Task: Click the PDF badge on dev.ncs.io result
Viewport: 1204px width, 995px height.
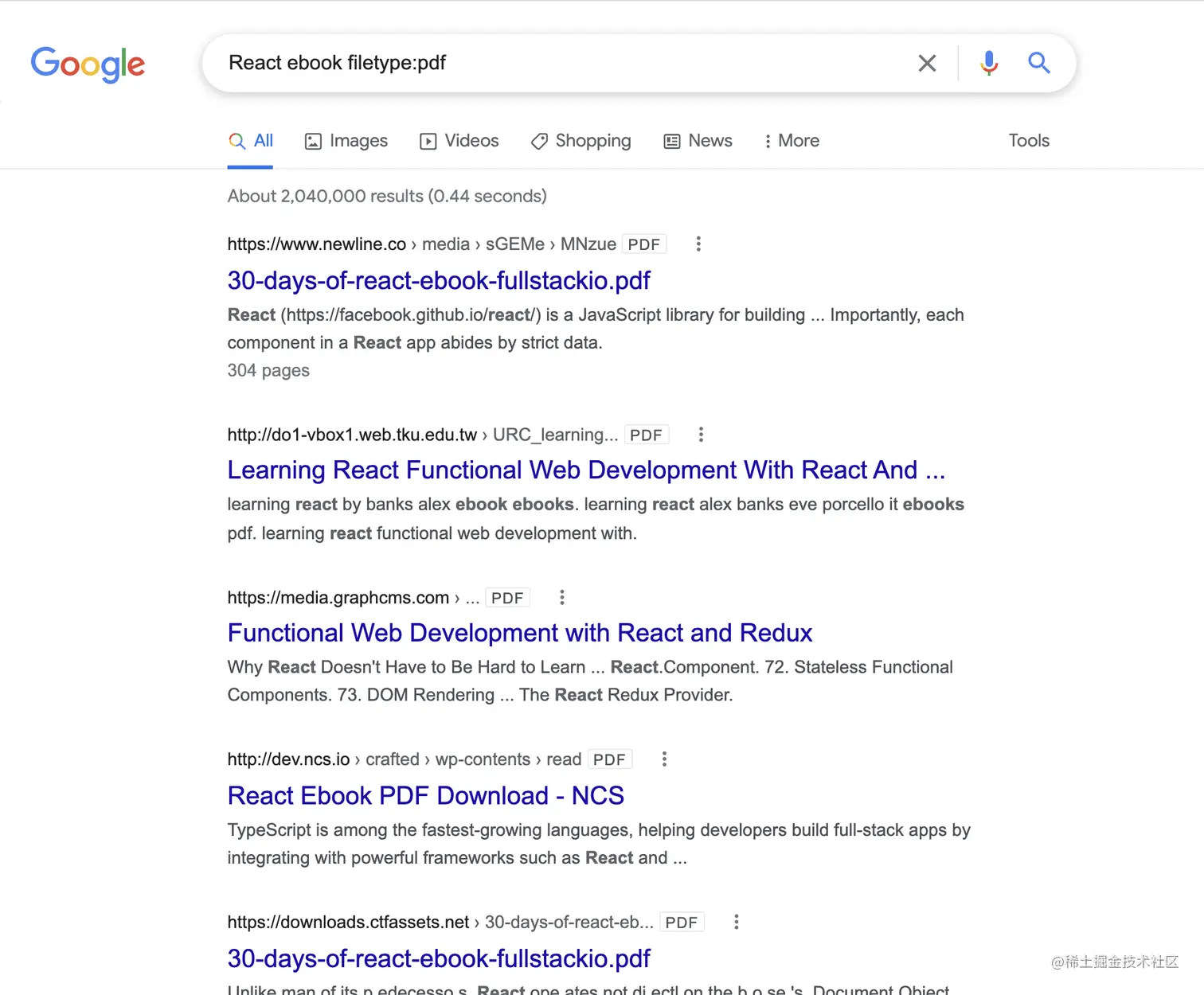Action: (x=610, y=759)
